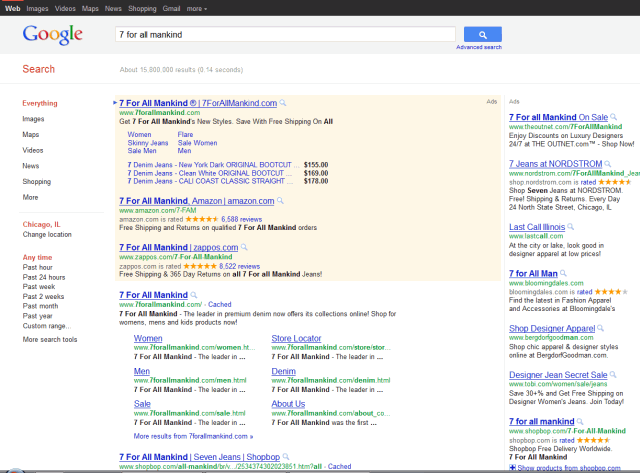Expand the 'more' dropdown in top bar
This screenshot has width=640, height=473.
(x=197, y=8)
